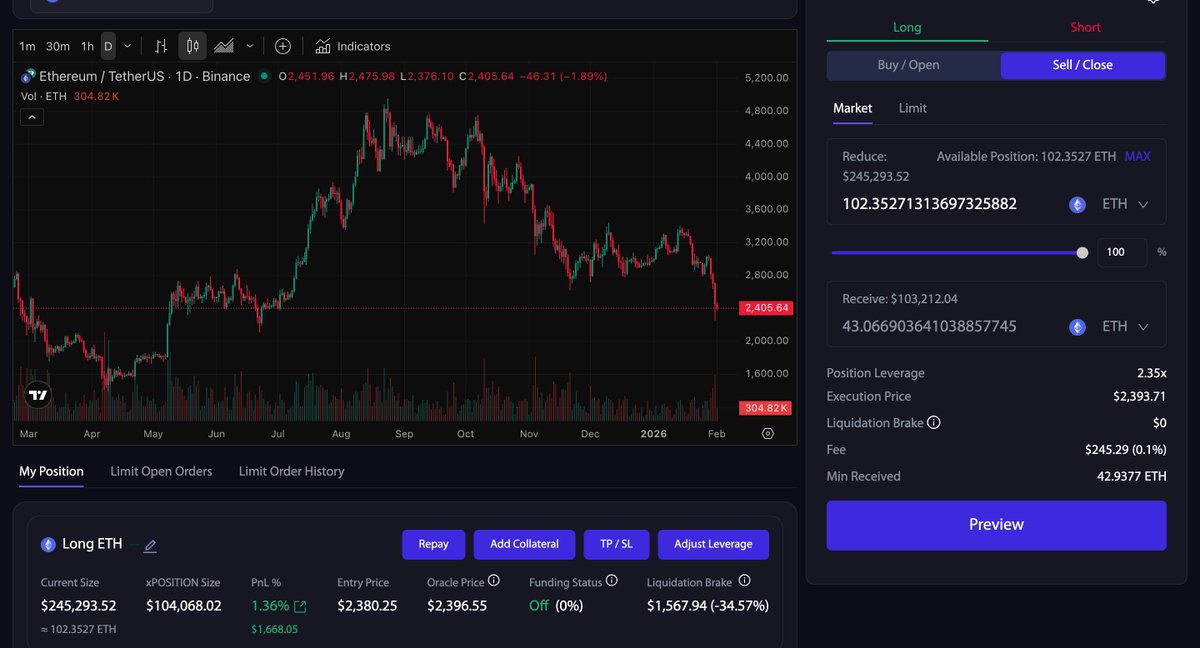
Task: Set chart interval to 30m
Action: pyautogui.click(x=58, y=46)
